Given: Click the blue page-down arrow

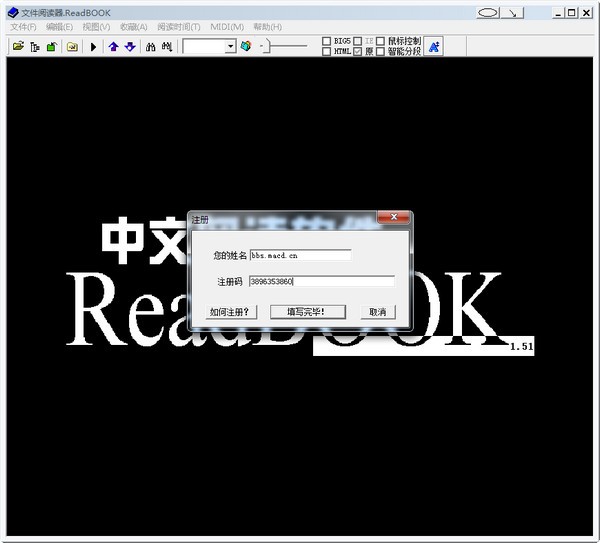Looking at the screenshot, I should 130,47.
